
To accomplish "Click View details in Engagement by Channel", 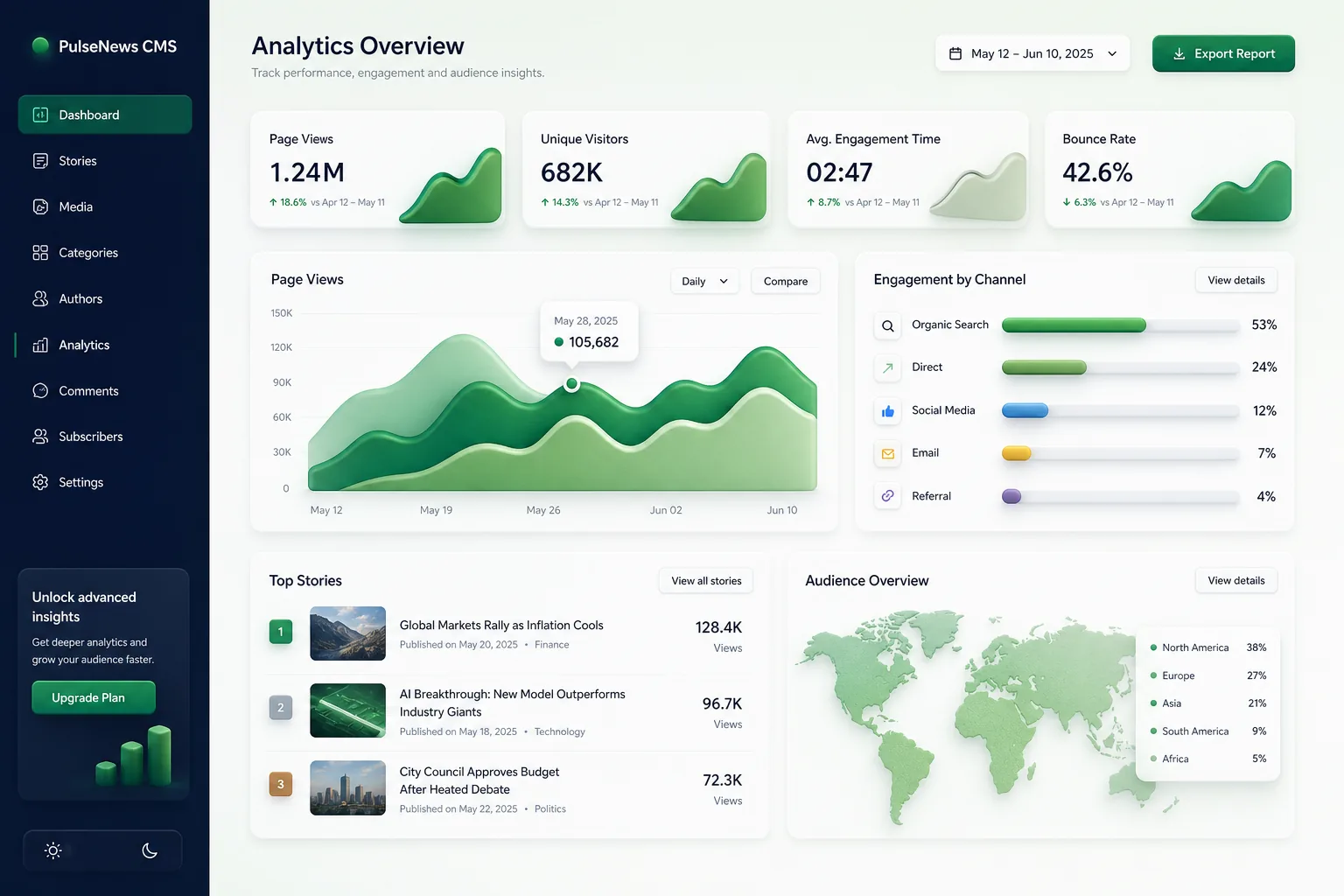I will click(1236, 280).
